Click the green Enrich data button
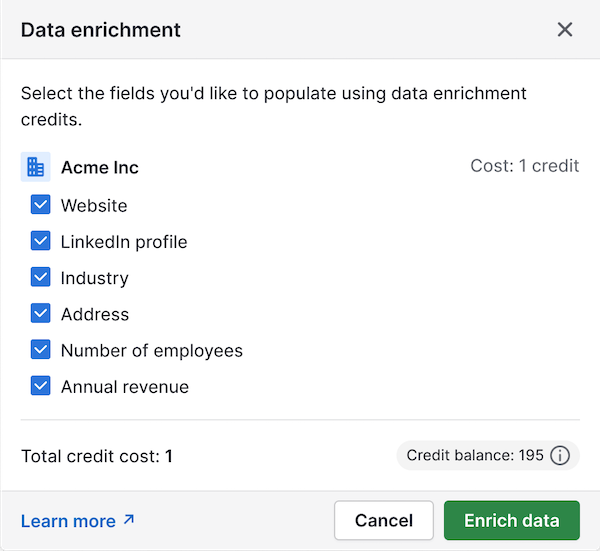Image resolution: width=600 pixels, height=551 pixels. 511,521
